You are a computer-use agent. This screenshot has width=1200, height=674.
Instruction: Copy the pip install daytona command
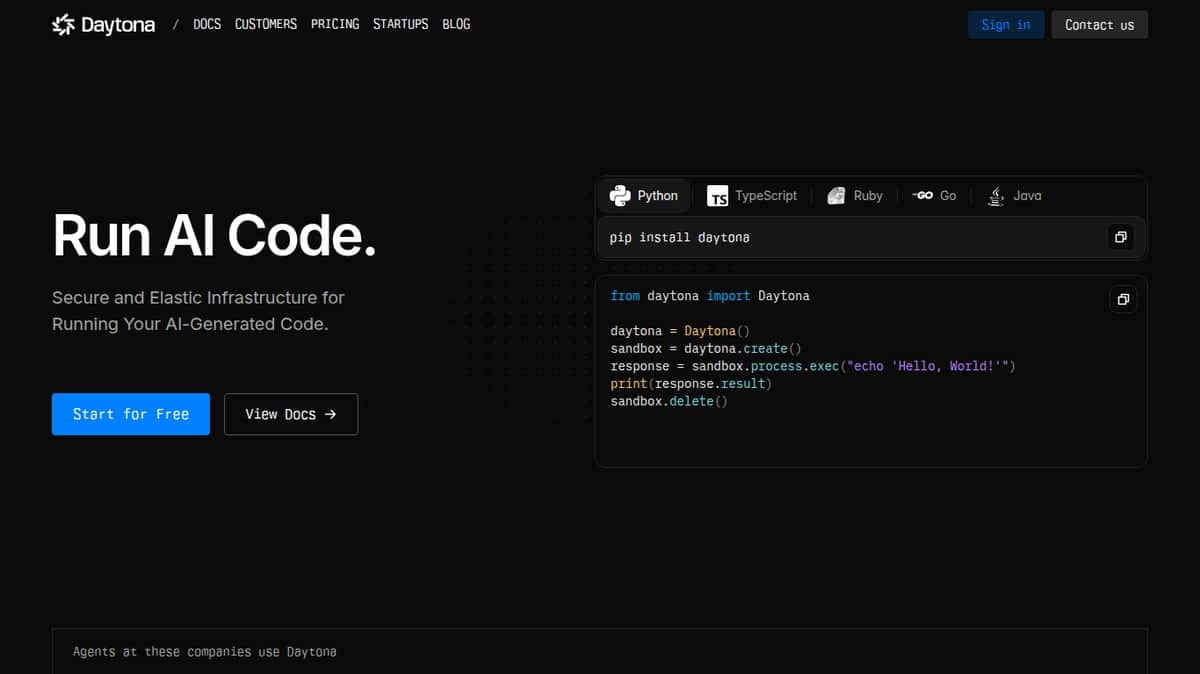[1121, 238]
